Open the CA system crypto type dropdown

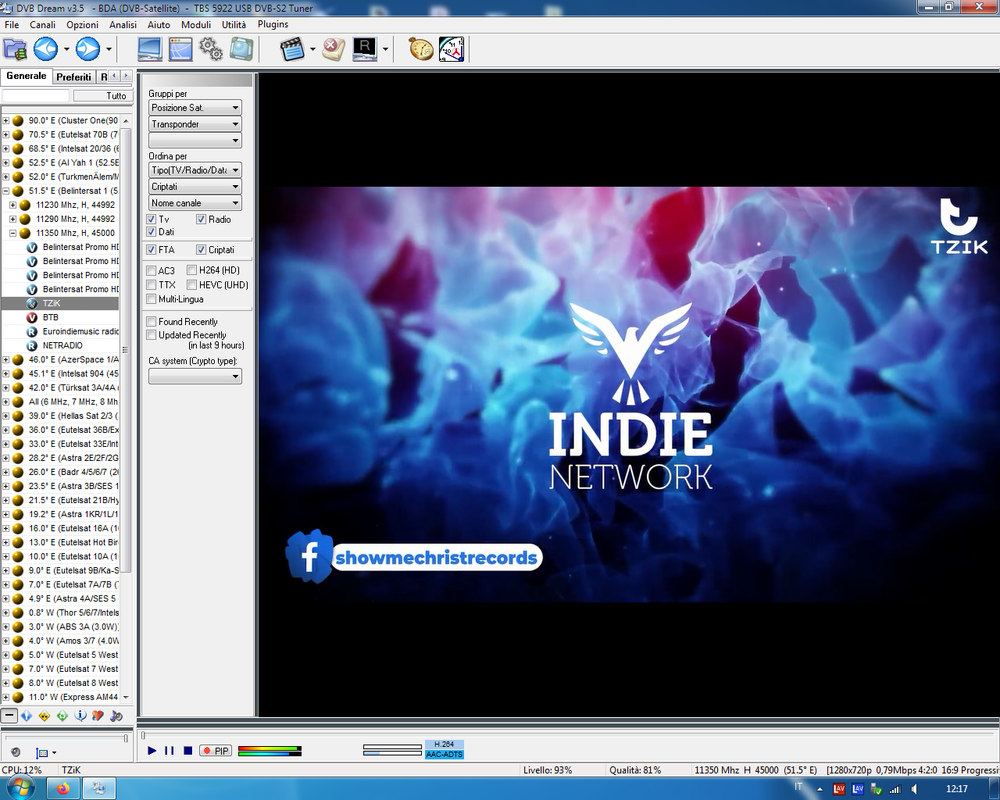195,376
